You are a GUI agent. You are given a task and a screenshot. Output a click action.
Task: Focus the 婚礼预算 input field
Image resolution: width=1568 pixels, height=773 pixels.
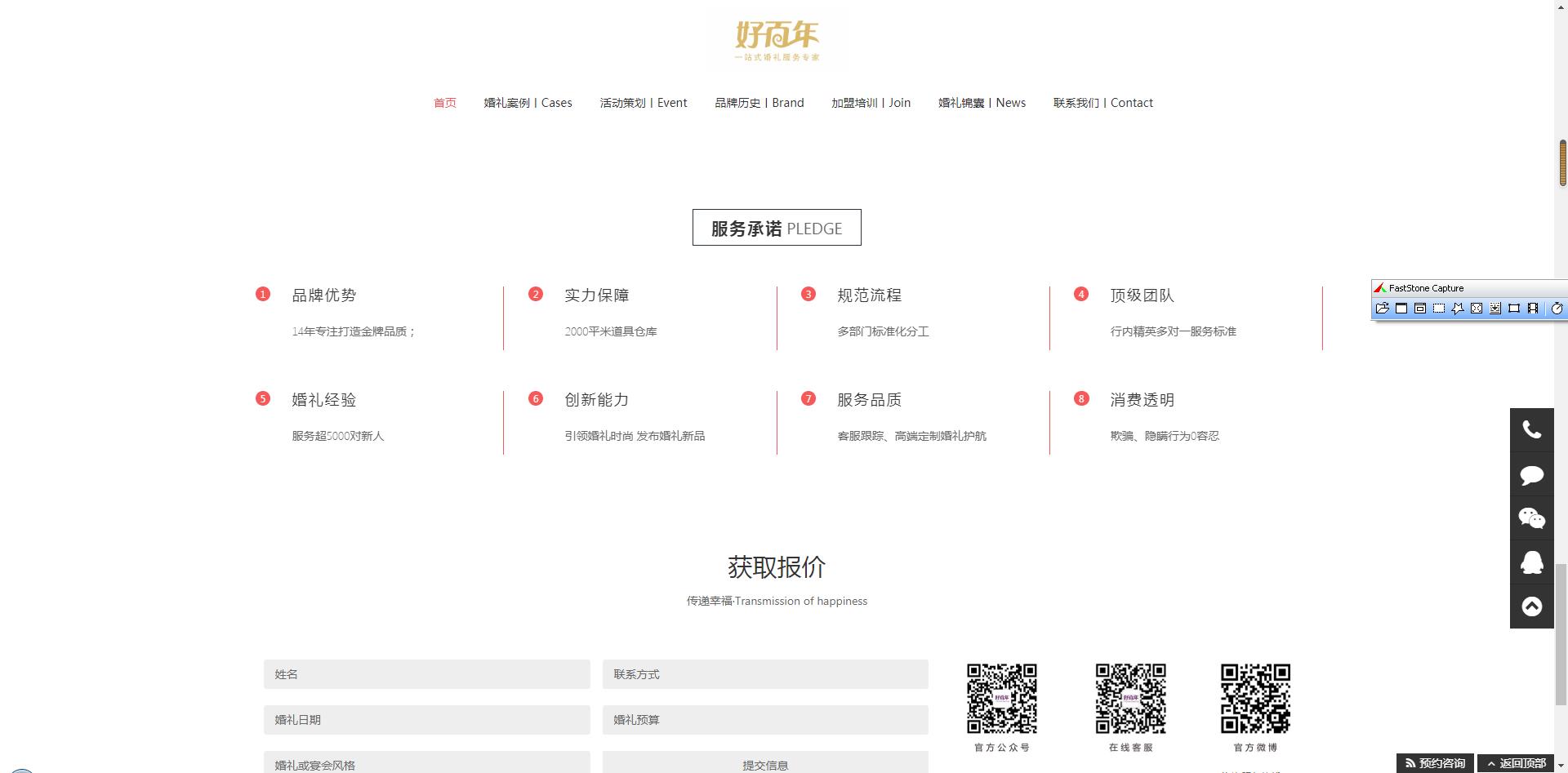tap(765, 720)
